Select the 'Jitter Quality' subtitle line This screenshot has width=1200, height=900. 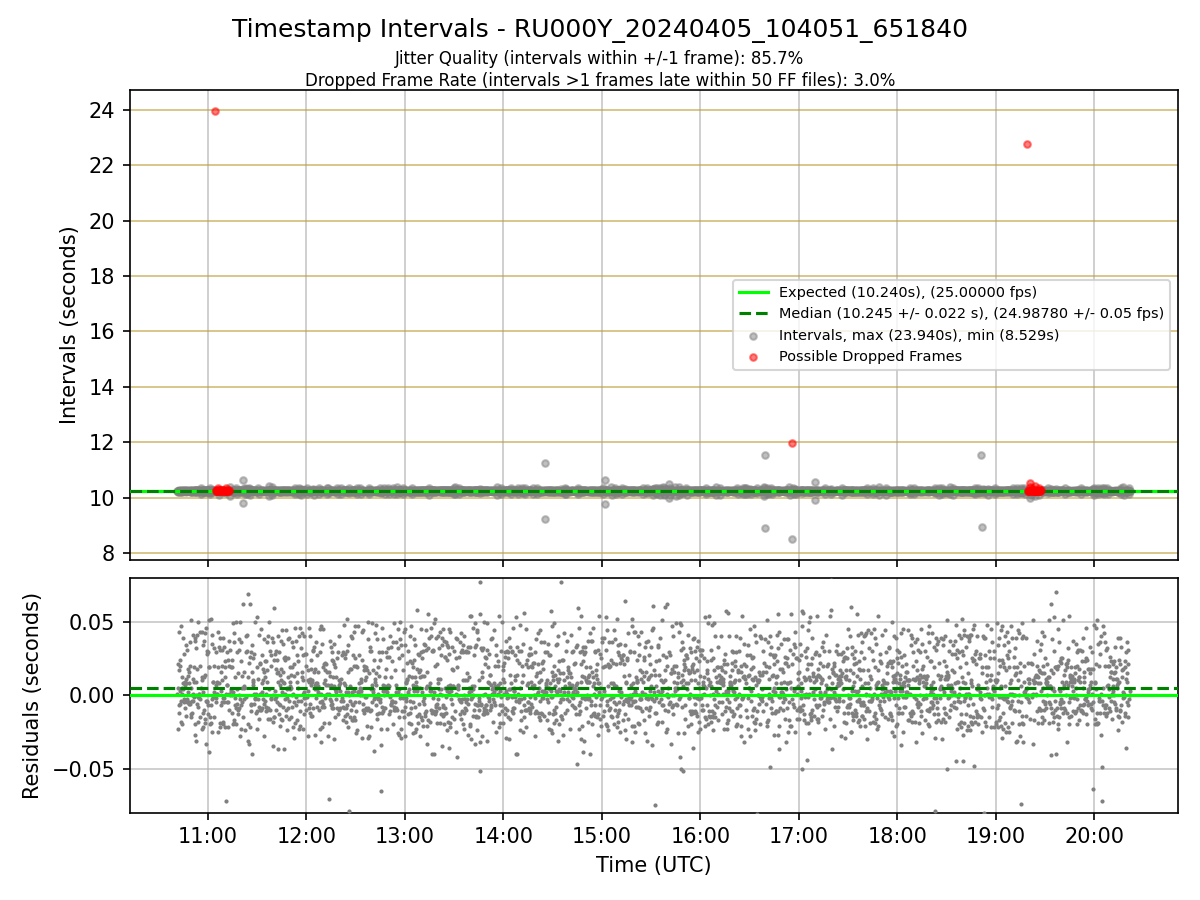(599, 58)
